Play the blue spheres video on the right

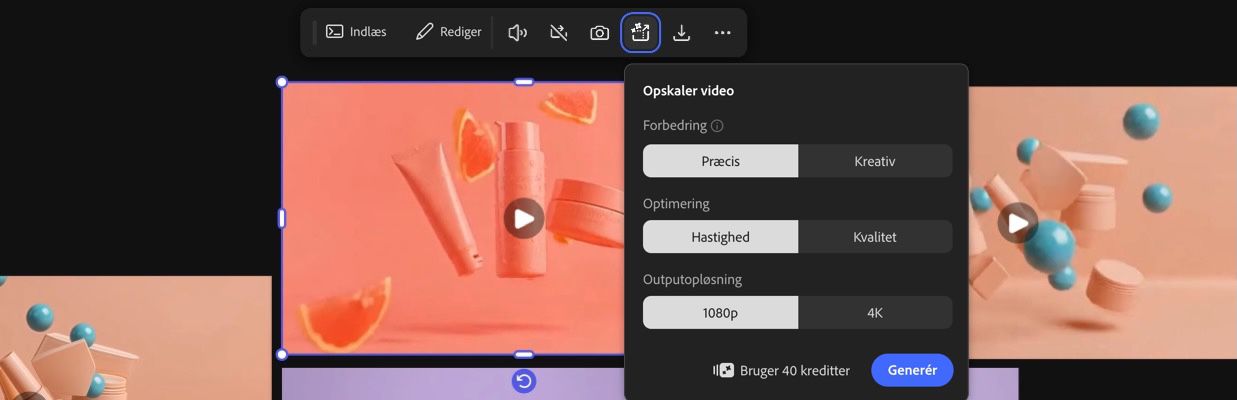1017,222
